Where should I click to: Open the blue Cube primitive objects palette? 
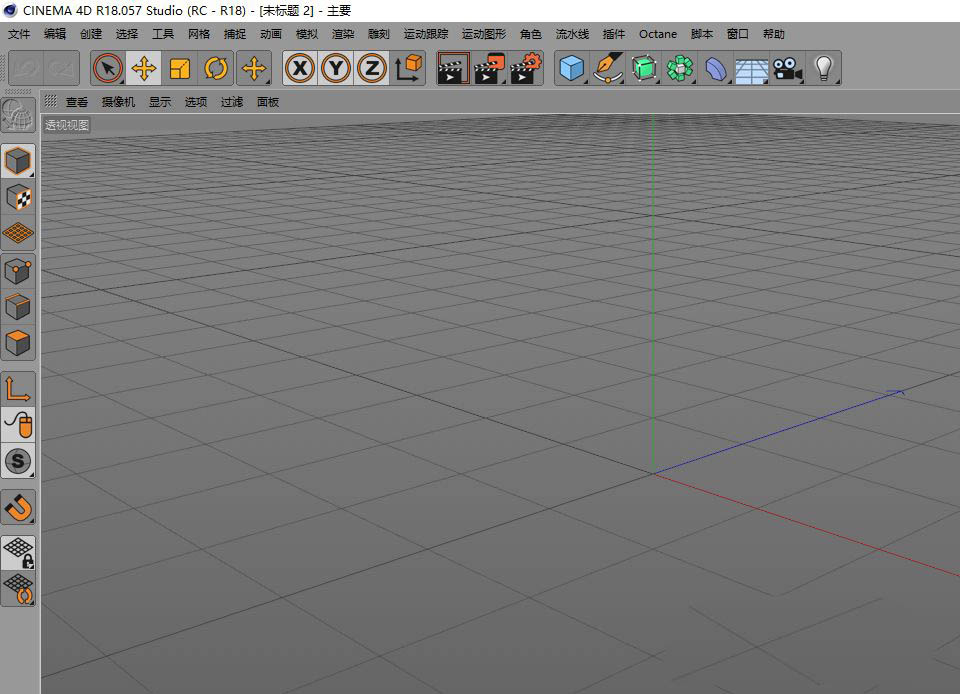click(x=571, y=69)
